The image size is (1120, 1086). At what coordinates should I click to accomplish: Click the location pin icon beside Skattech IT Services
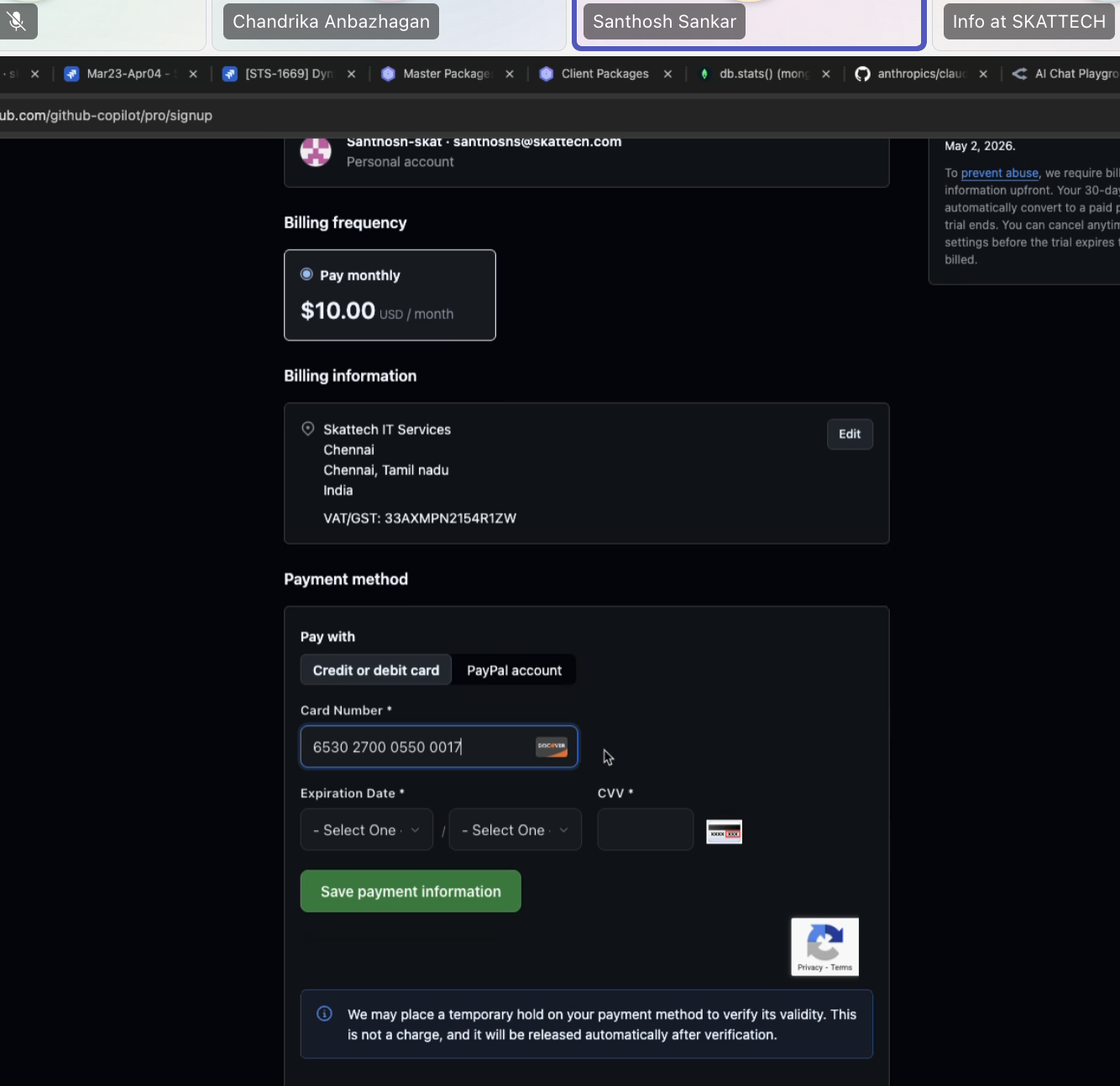click(308, 429)
